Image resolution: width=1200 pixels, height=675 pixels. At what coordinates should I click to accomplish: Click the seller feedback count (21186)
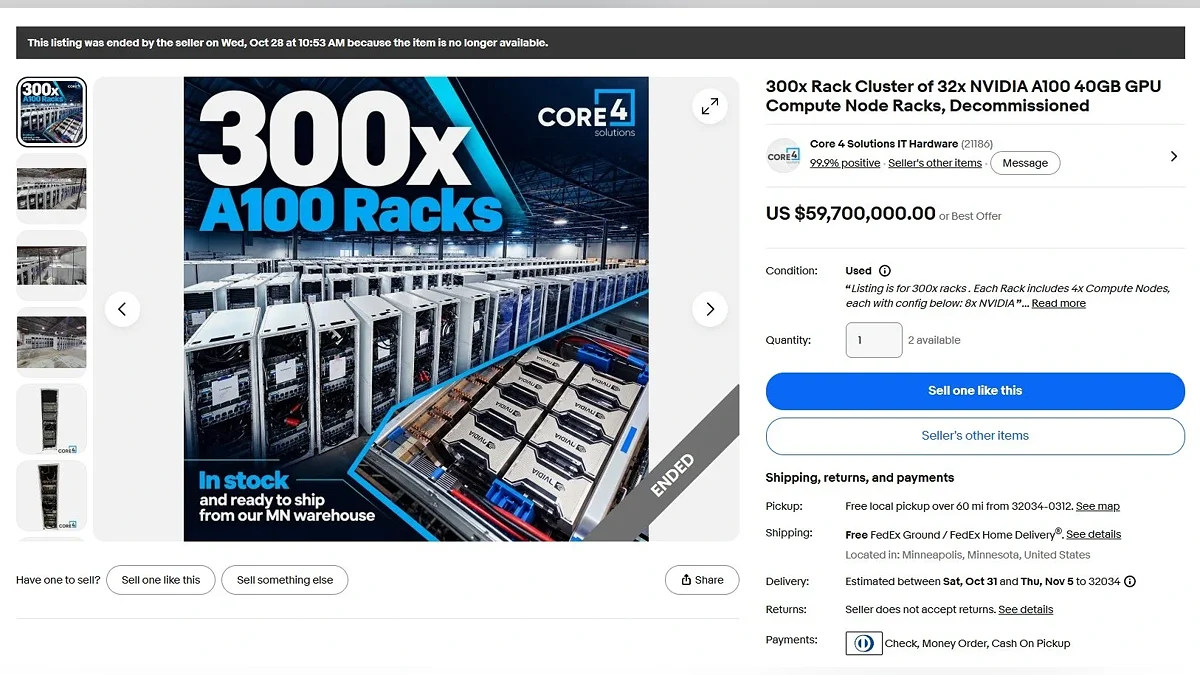click(977, 144)
